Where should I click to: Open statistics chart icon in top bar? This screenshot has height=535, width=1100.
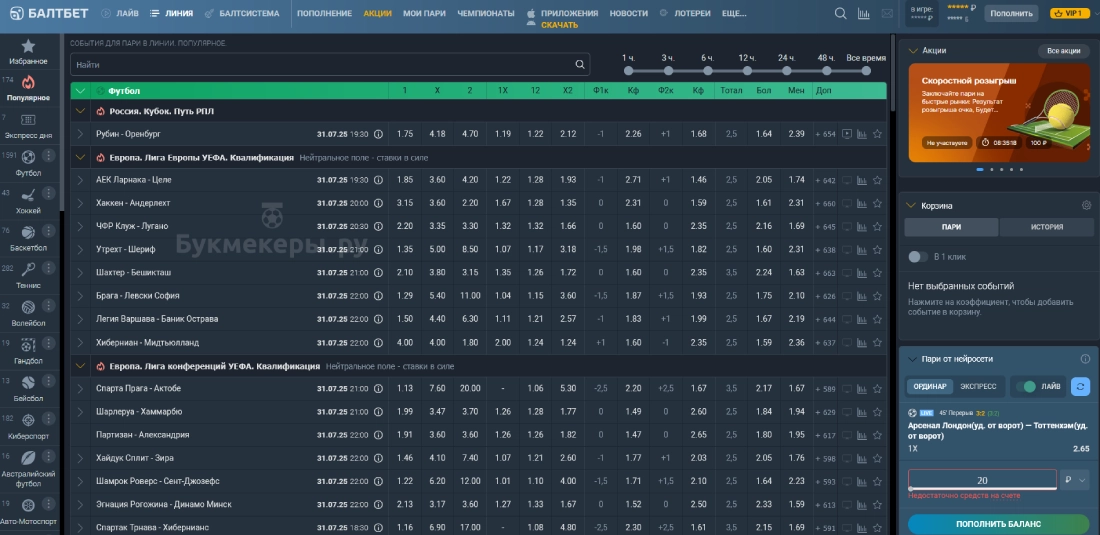point(864,13)
